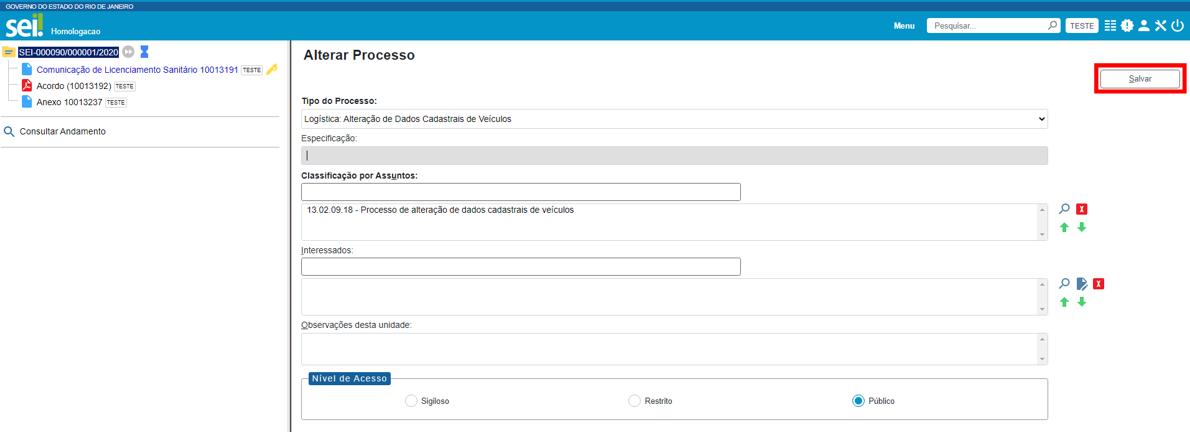Image resolution: width=1190 pixels, height=432 pixels.
Task: Open the Tipo do Processo dropdown
Action: click(x=674, y=119)
